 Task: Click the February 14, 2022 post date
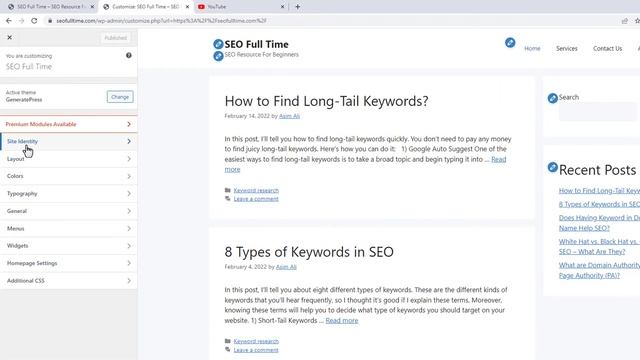click(x=247, y=116)
